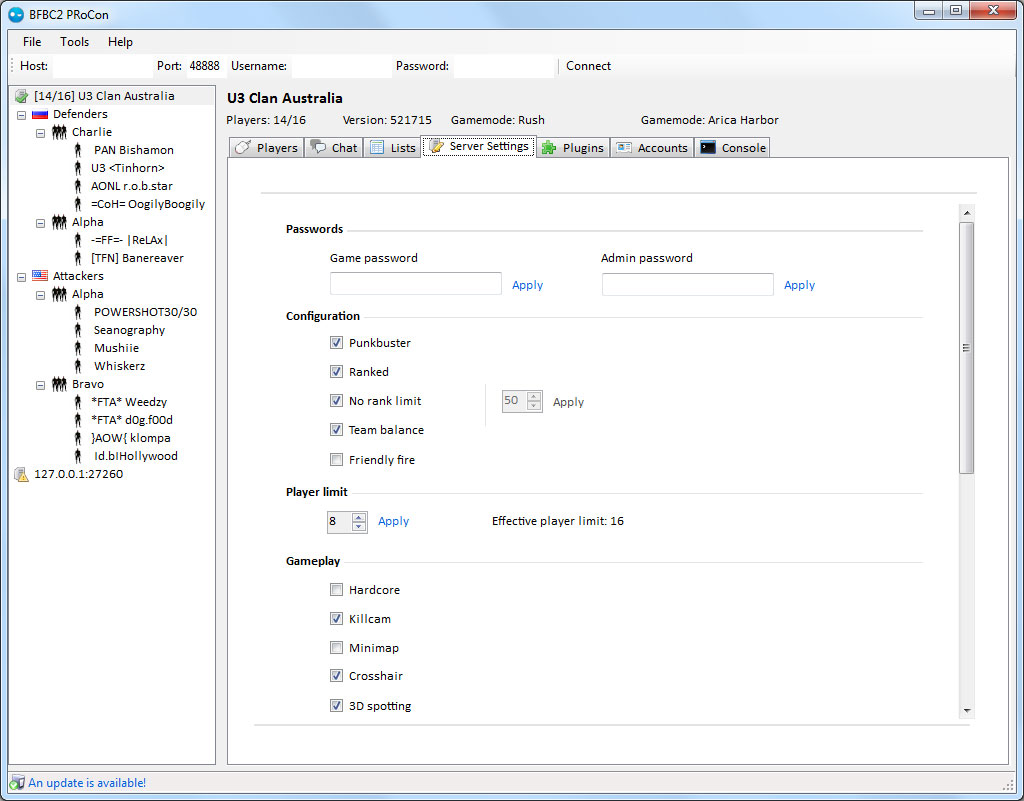Click the soldier icon beside [TFN] Banereaver
Image resolution: width=1024 pixels, height=801 pixels.
click(78, 258)
